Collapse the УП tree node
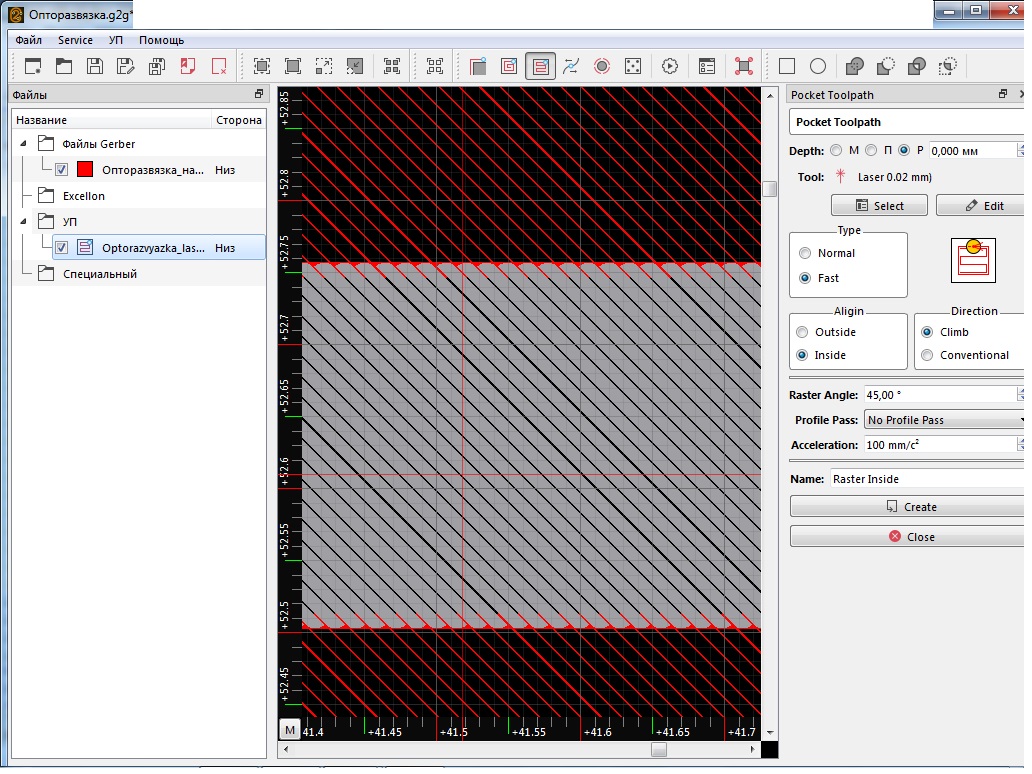 pyautogui.click(x=24, y=221)
